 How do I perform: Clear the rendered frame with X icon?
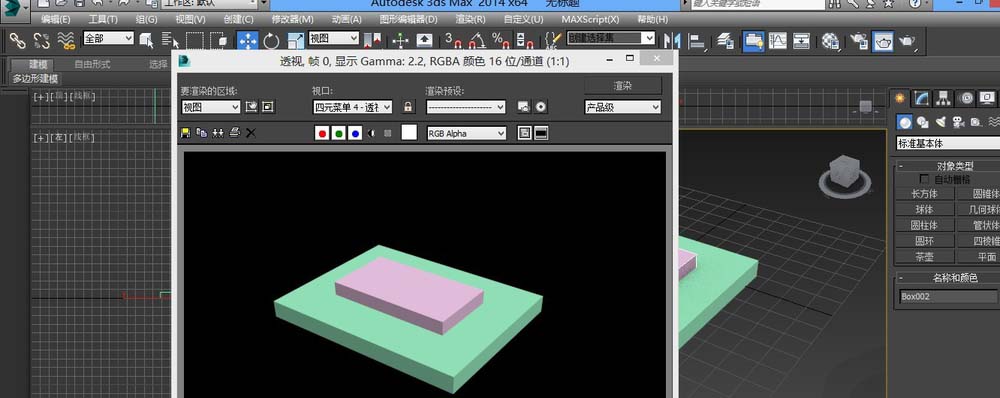point(251,133)
